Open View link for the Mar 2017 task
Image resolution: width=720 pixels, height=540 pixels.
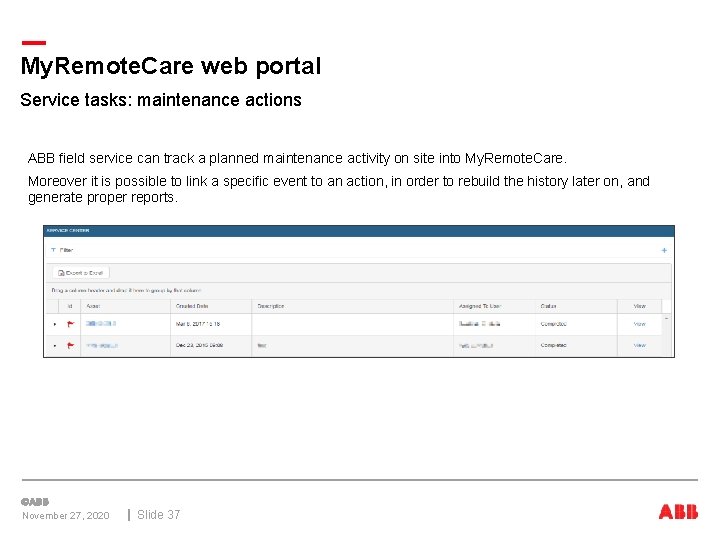(x=639, y=324)
